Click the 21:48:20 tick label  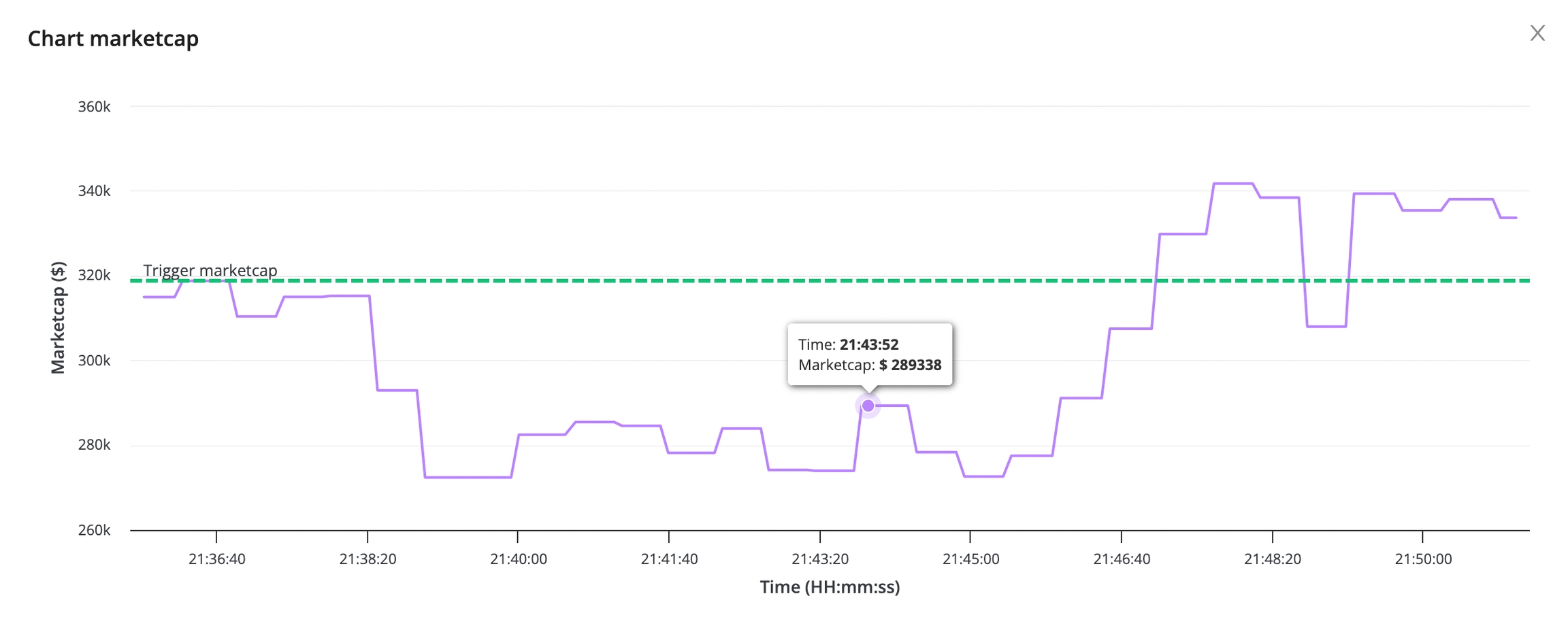1272,559
